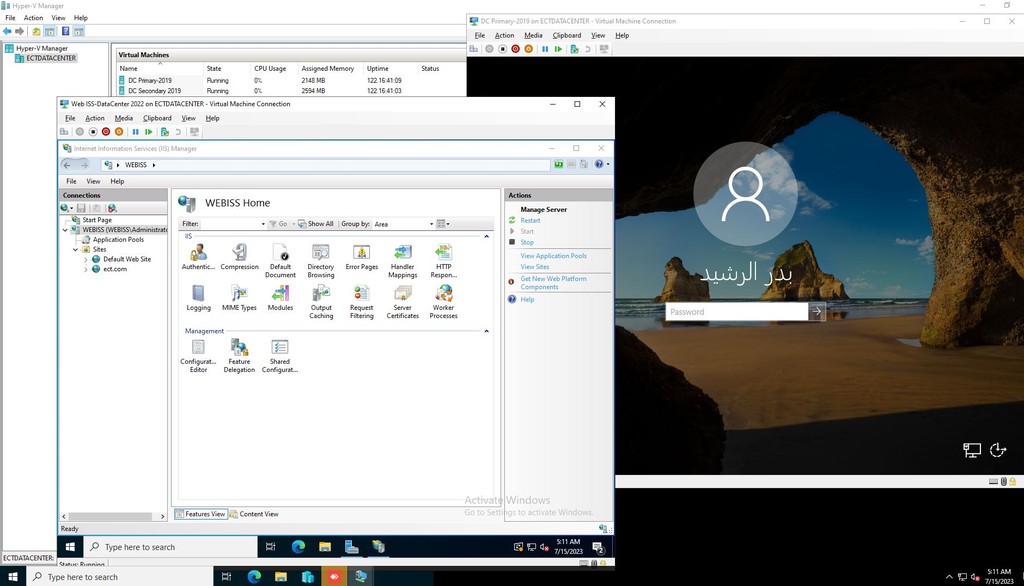The image size is (1024, 586).
Task: Click the red Shut Down button in Web ISS VM toolbar
Action: [106, 131]
